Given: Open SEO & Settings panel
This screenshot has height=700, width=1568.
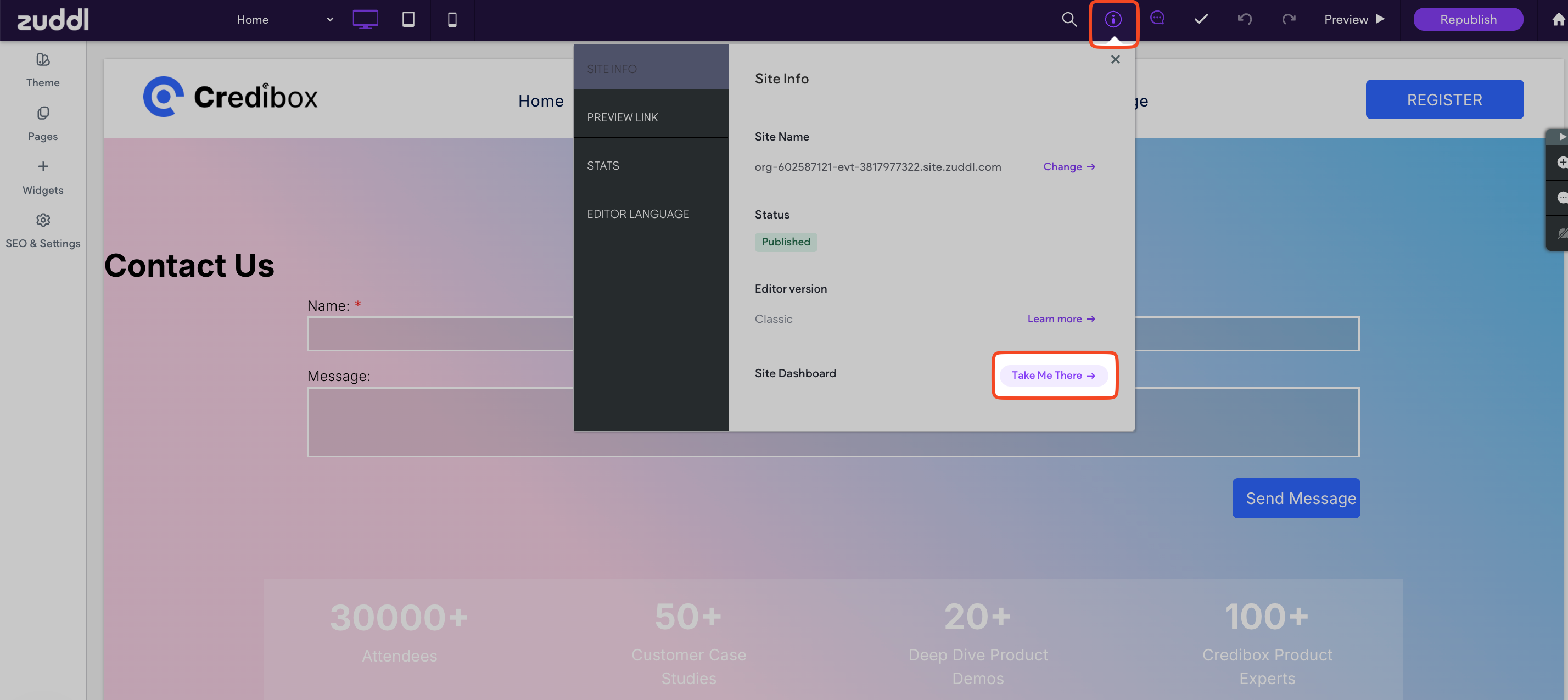Looking at the screenshot, I should 43,230.
